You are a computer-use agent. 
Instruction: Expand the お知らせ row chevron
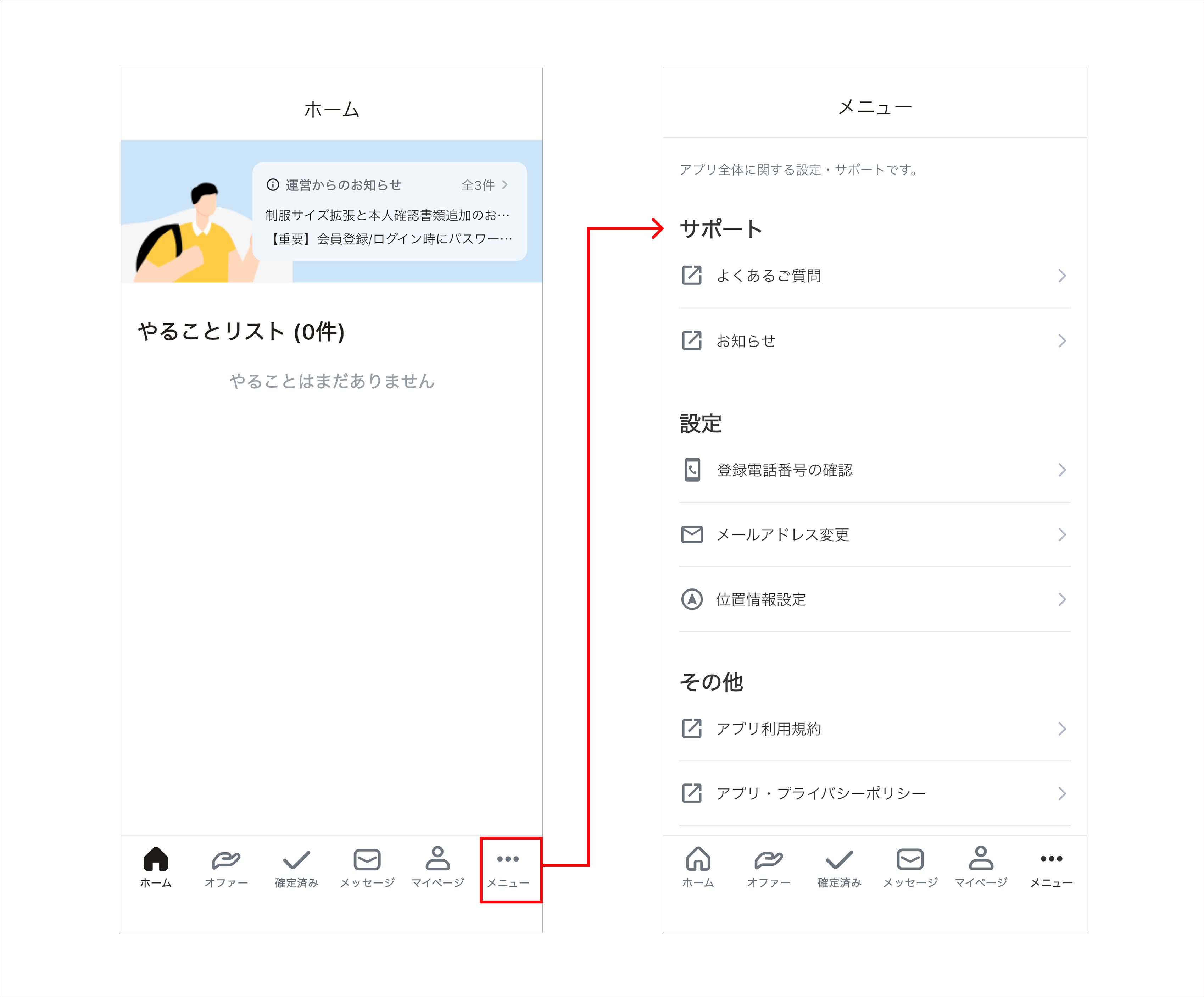coord(1062,341)
